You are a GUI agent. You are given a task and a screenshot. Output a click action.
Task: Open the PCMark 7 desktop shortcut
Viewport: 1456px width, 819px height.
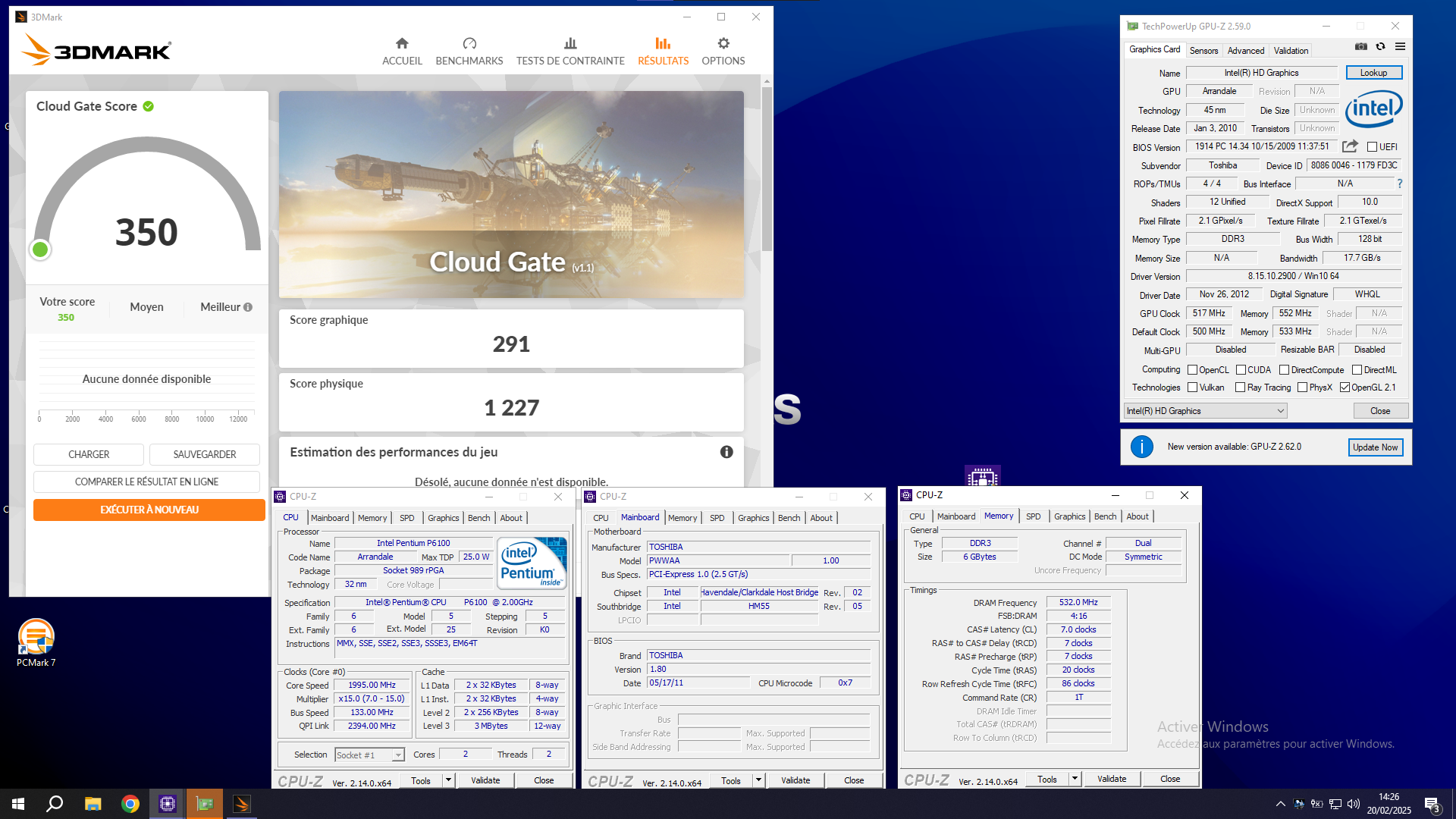36,643
